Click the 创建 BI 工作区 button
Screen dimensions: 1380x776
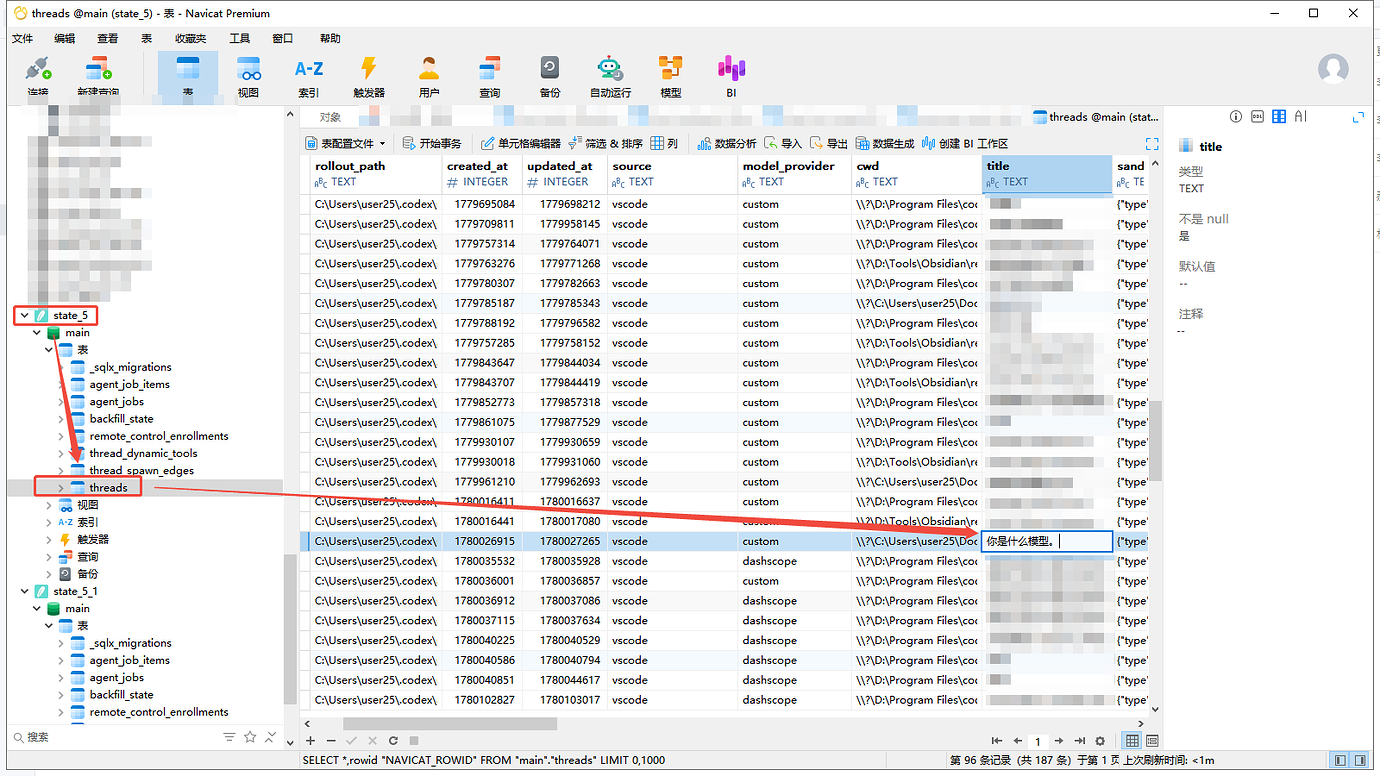(x=965, y=144)
